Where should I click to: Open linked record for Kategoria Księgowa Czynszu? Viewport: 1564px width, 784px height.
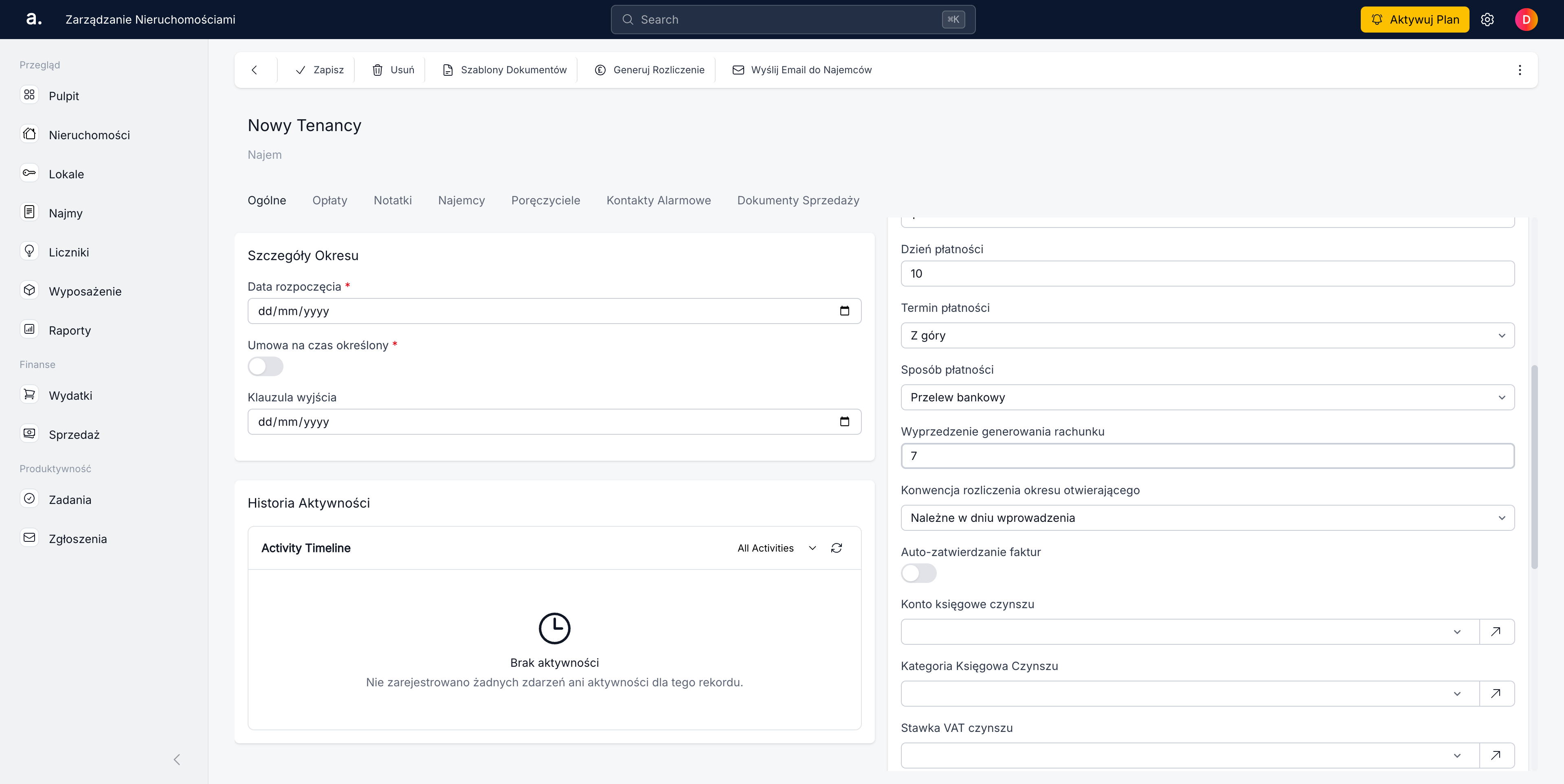pyautogui.click(x=1496, y=694)
